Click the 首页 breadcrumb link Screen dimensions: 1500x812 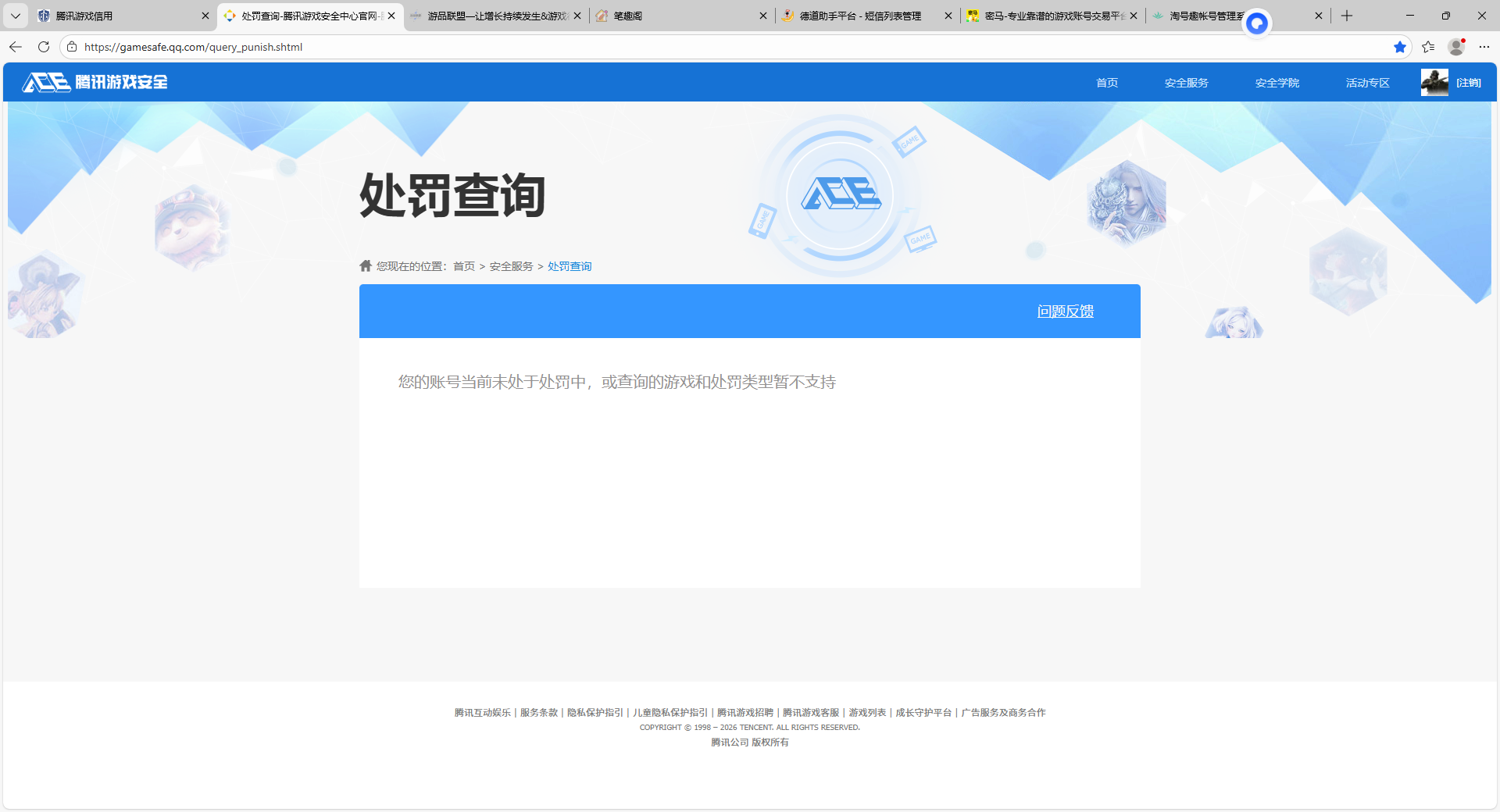pos(465,265)
